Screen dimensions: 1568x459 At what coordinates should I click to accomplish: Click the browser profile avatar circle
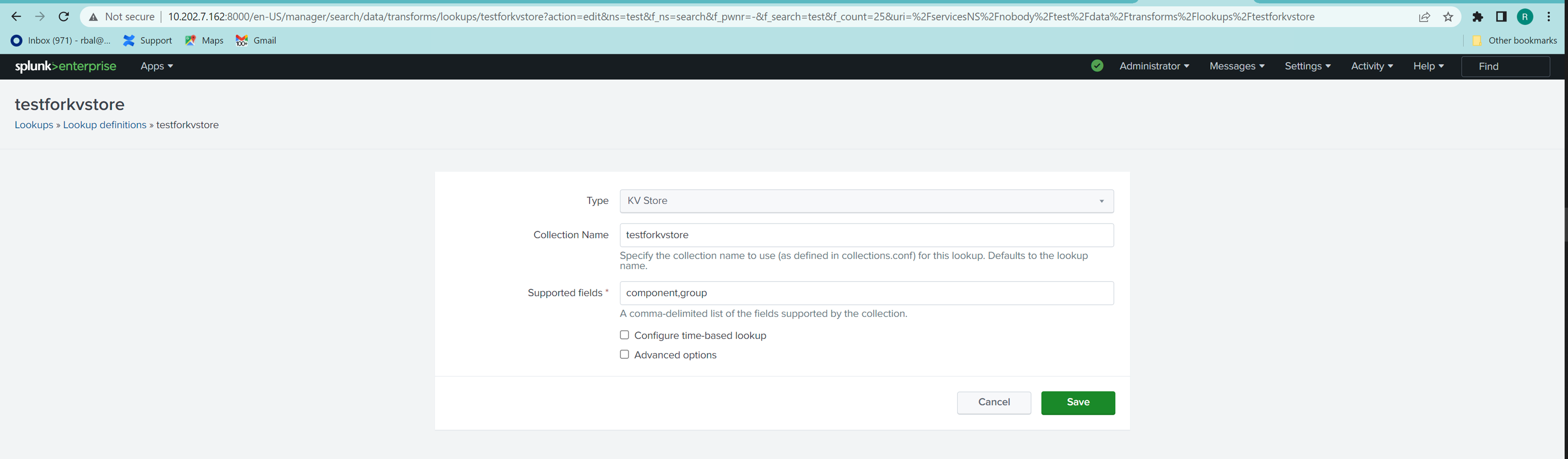pyautogui.click(x=1525, y=17)
